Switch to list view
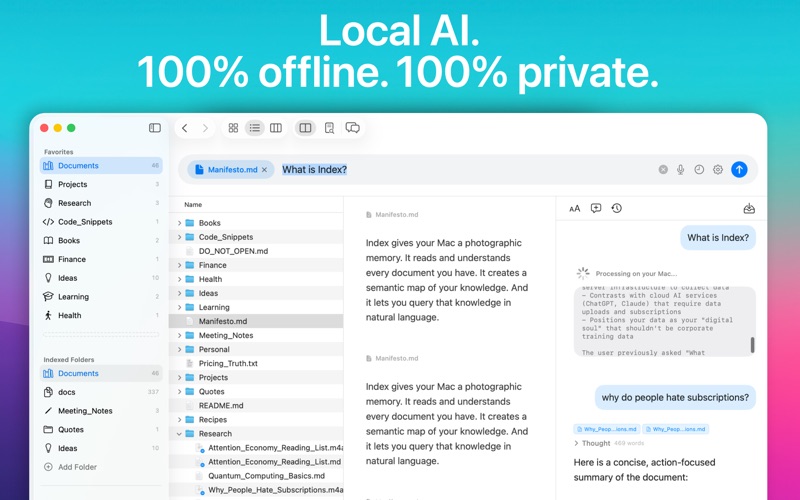 (255, 128)
